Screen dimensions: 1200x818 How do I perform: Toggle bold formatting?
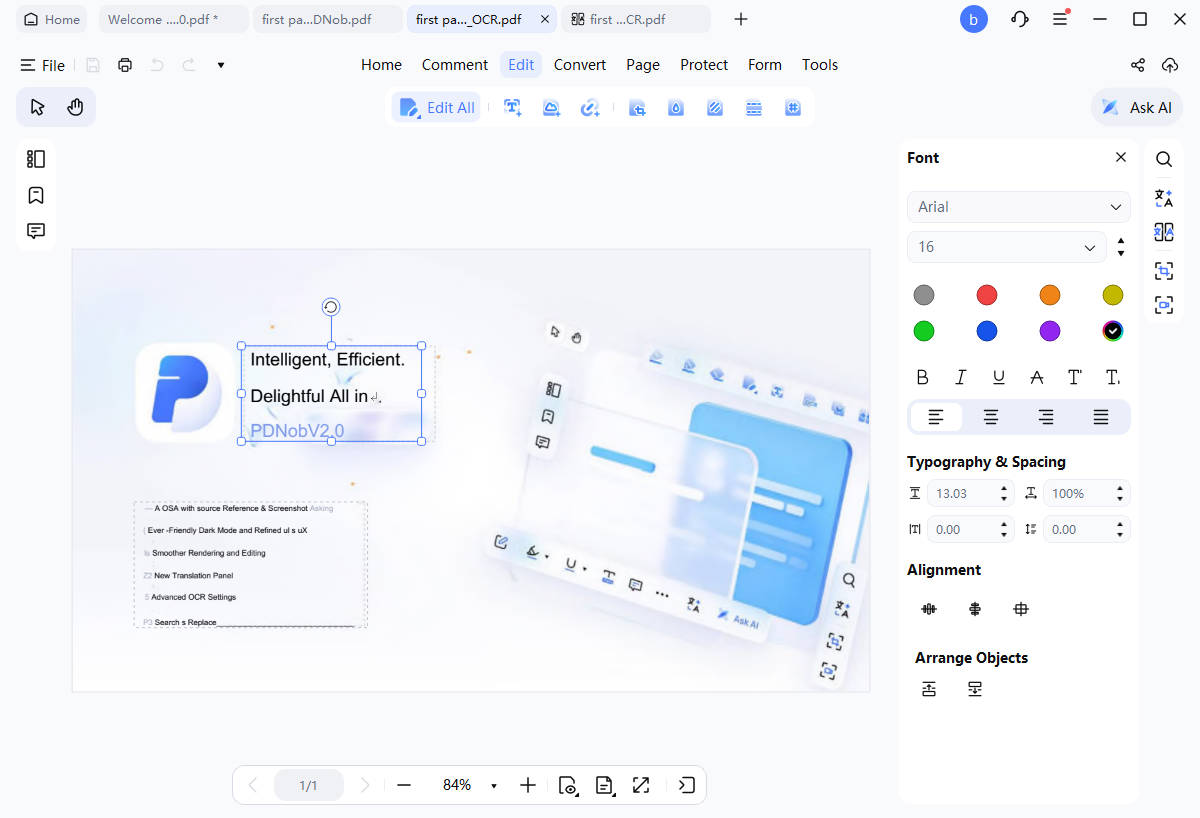[x=923, y=377]
